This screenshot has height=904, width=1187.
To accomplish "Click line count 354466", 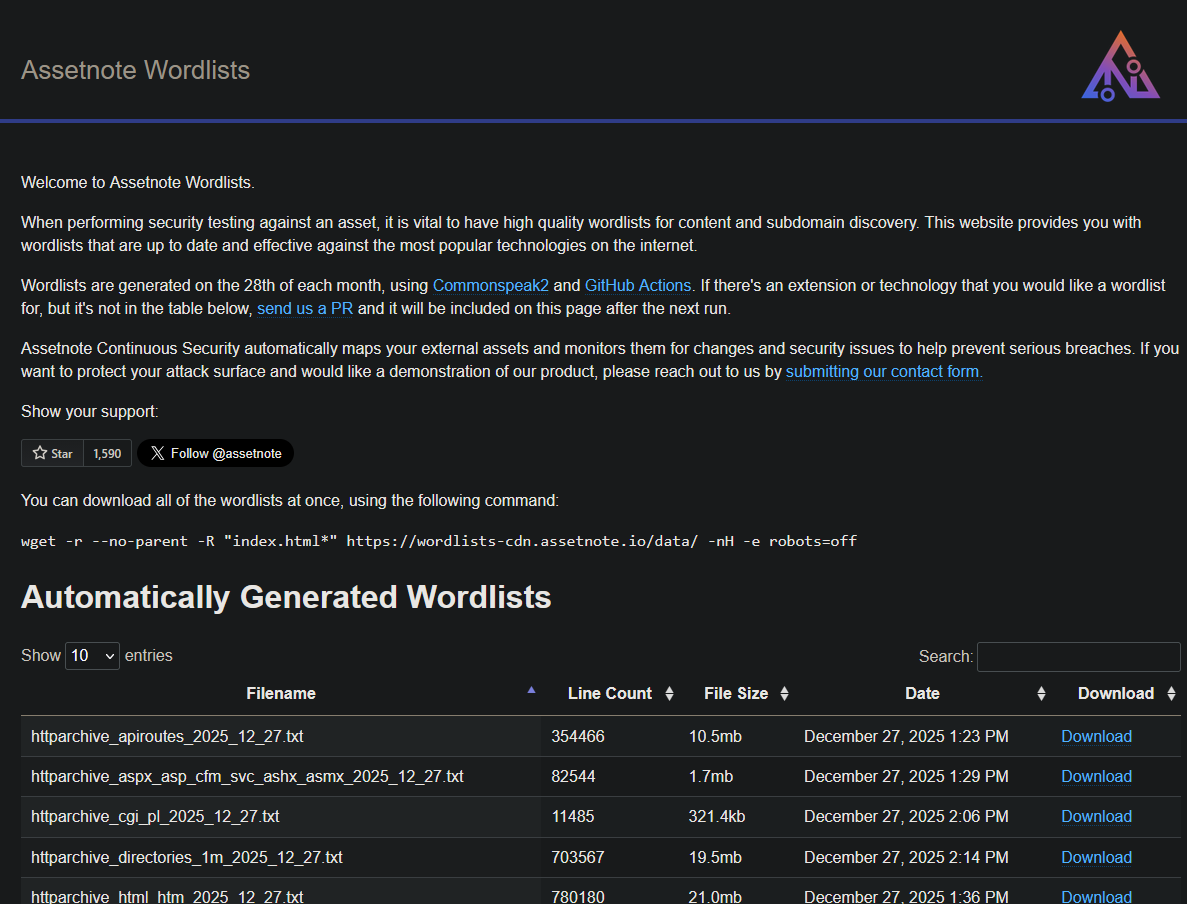I will tap(578, 737).
